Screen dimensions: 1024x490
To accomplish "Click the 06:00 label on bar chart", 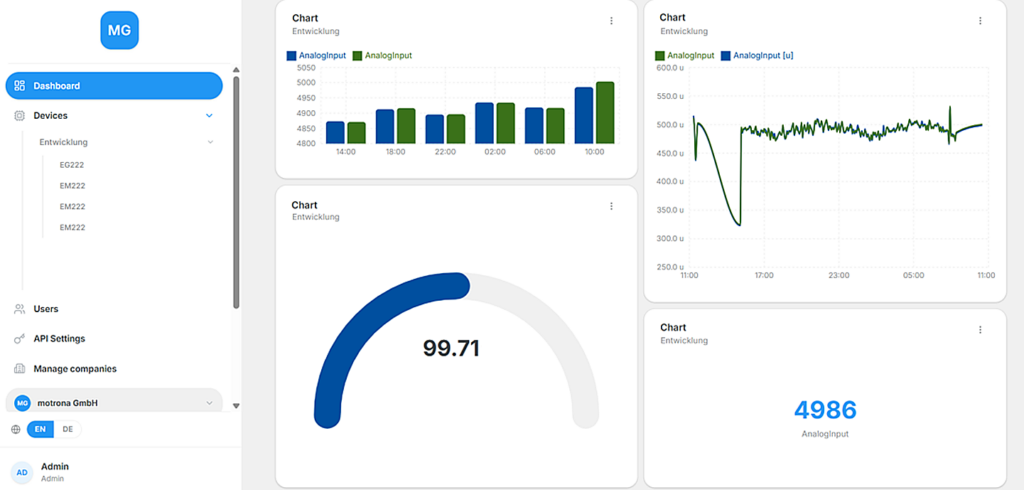I will pos(545,152).
